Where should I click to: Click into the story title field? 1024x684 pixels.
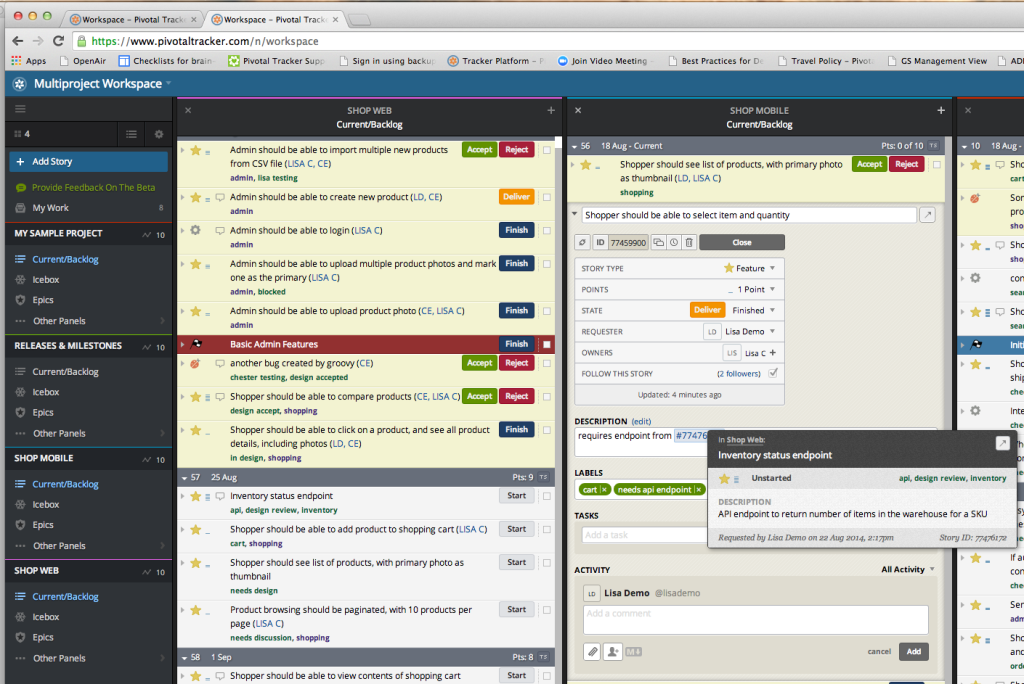coord(749,215)
